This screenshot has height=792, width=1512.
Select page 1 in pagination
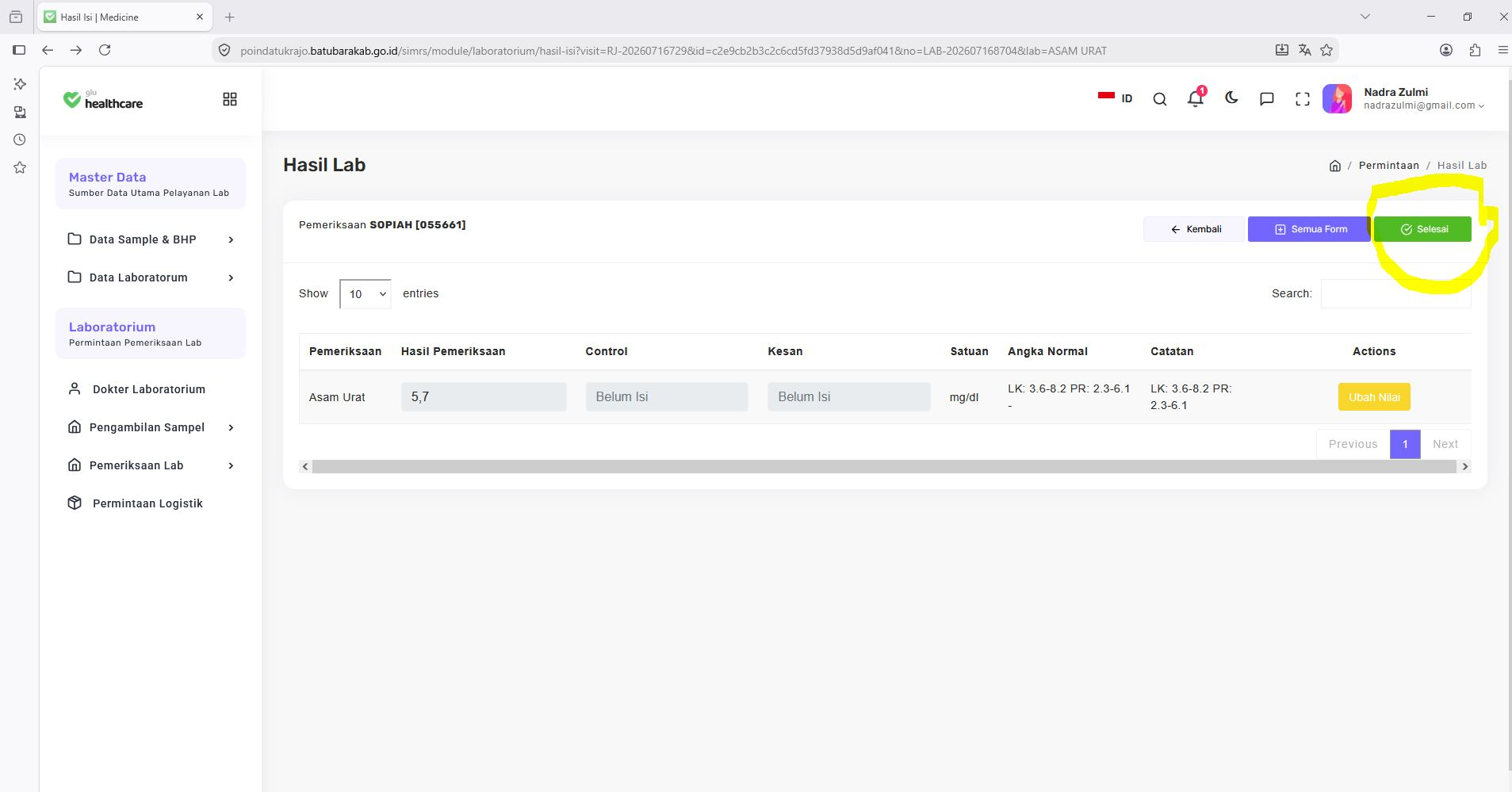click(x=1405, y=444)
